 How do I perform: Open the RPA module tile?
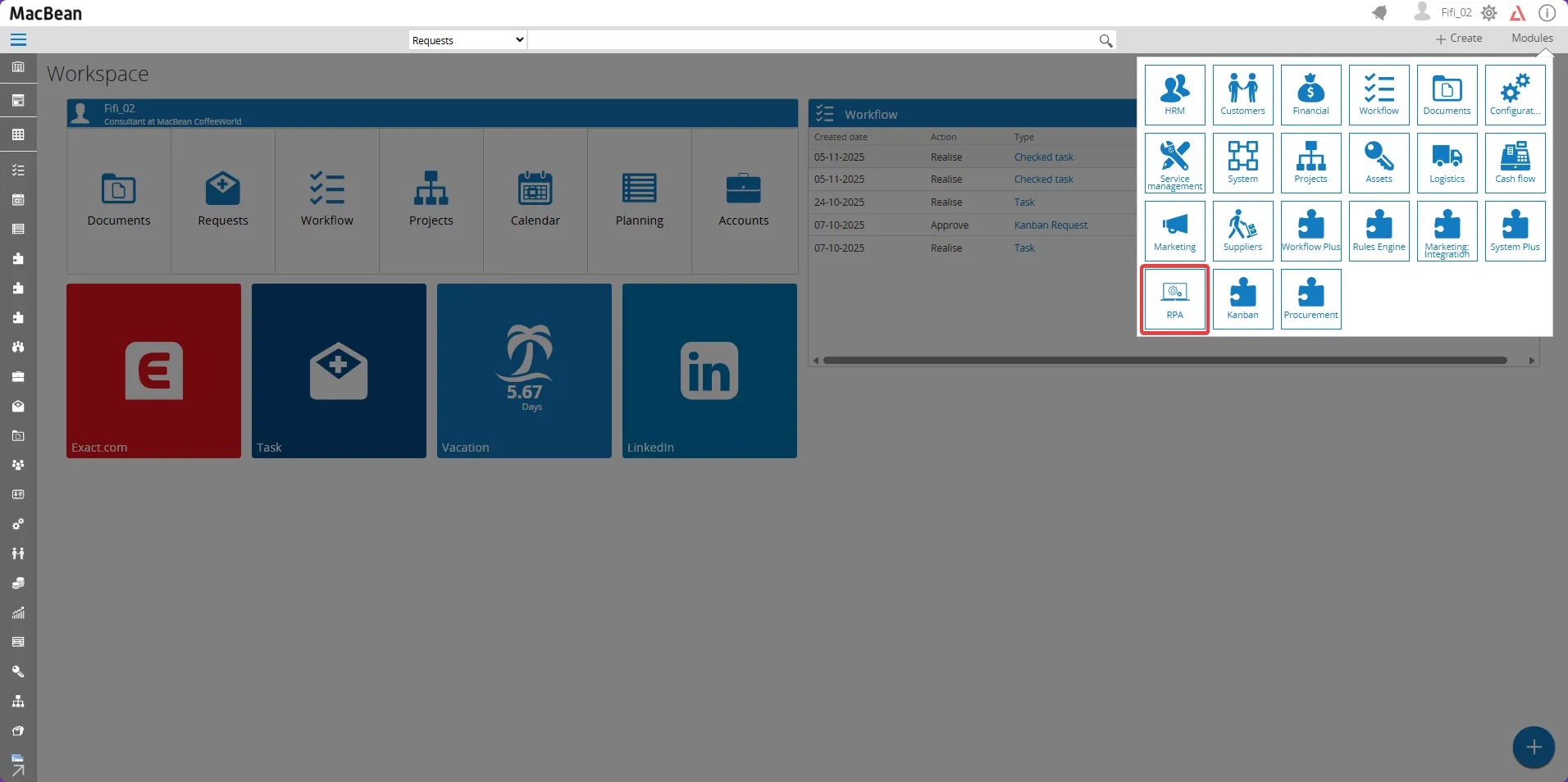click(x=1174, y=299)
